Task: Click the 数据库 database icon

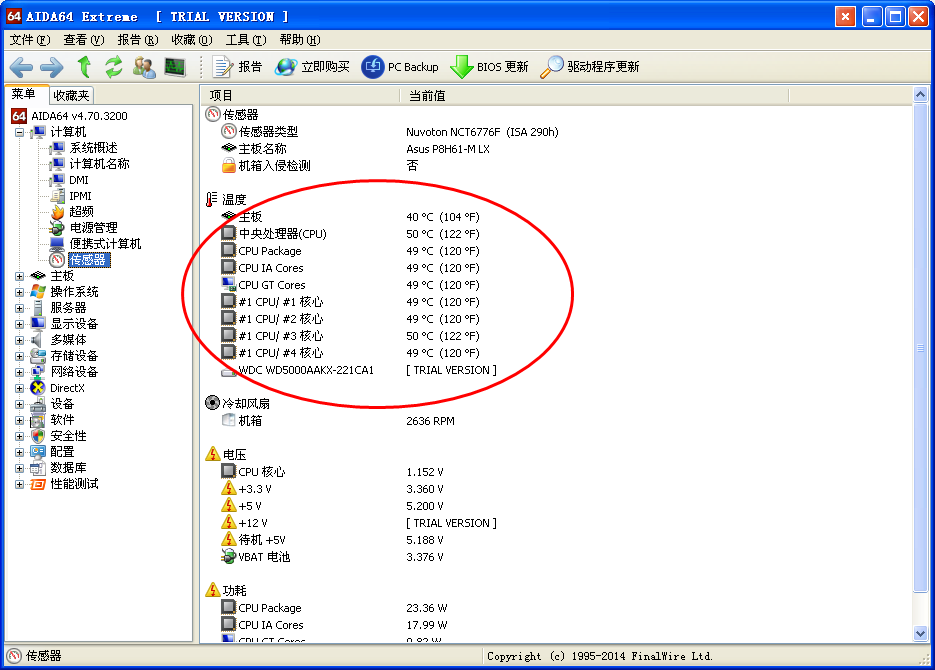Action: point(38,468)
